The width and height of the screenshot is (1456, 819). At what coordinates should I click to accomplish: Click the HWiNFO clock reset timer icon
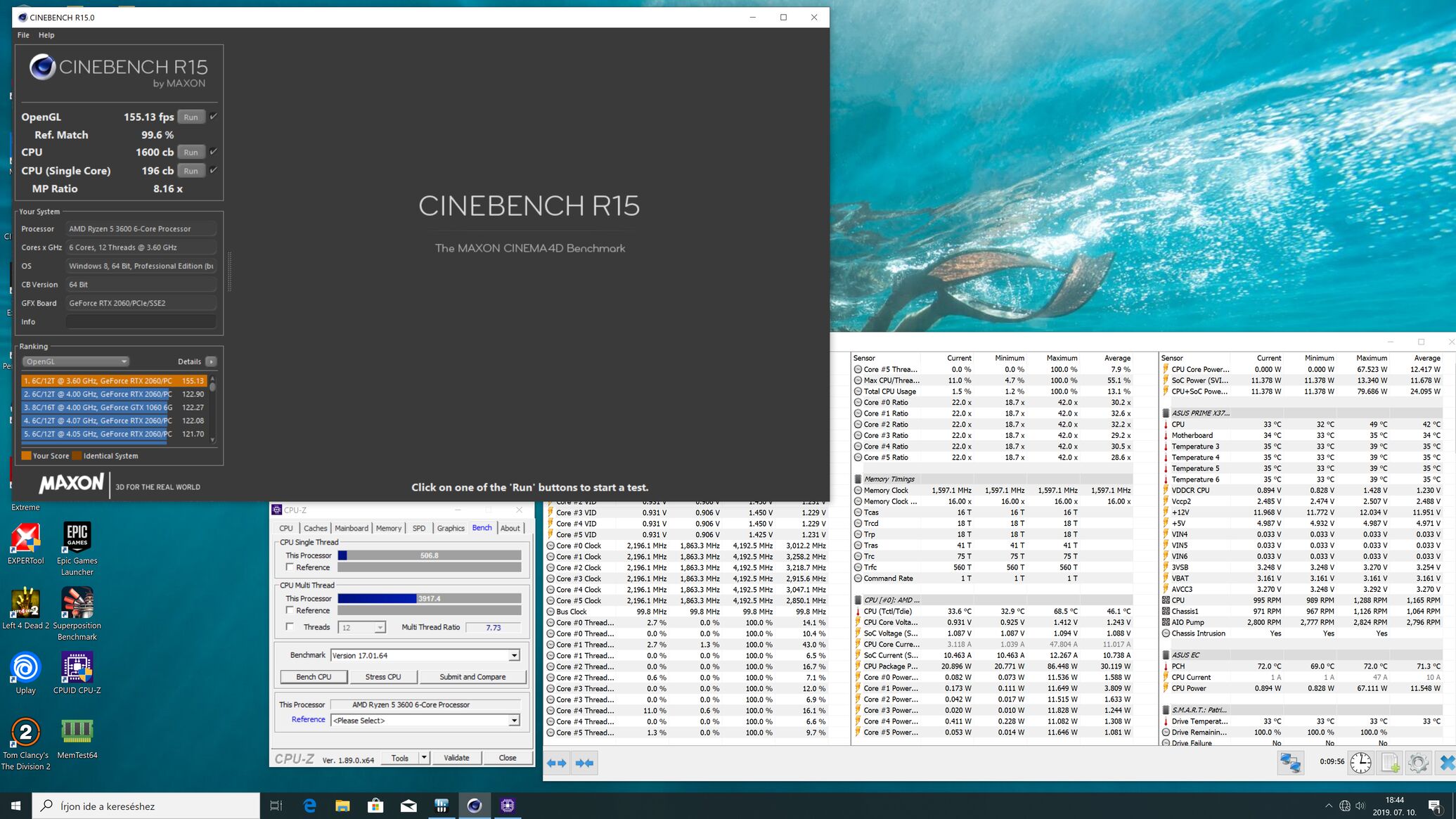tap(1360, 763)
